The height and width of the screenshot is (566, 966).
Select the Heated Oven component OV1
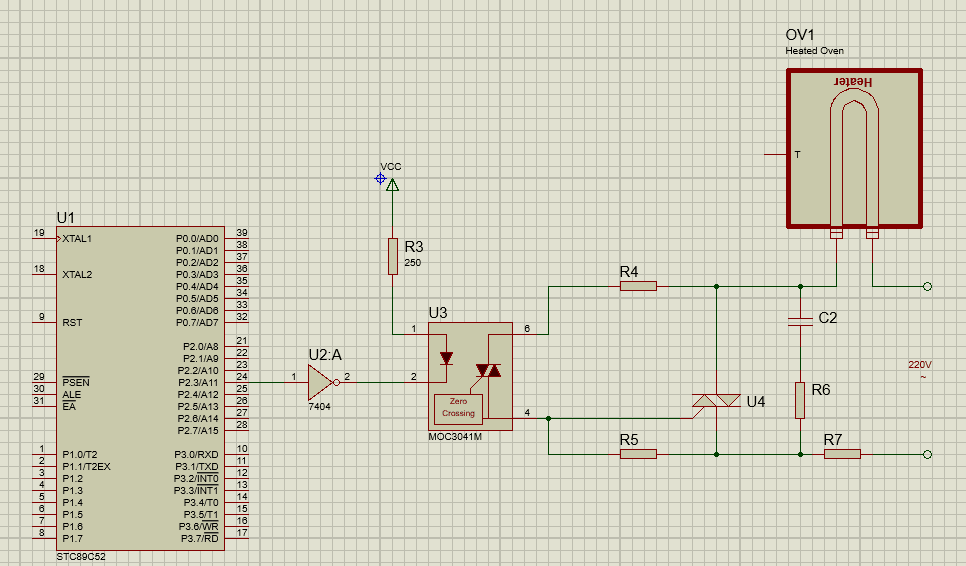click(x=853, y=149)
